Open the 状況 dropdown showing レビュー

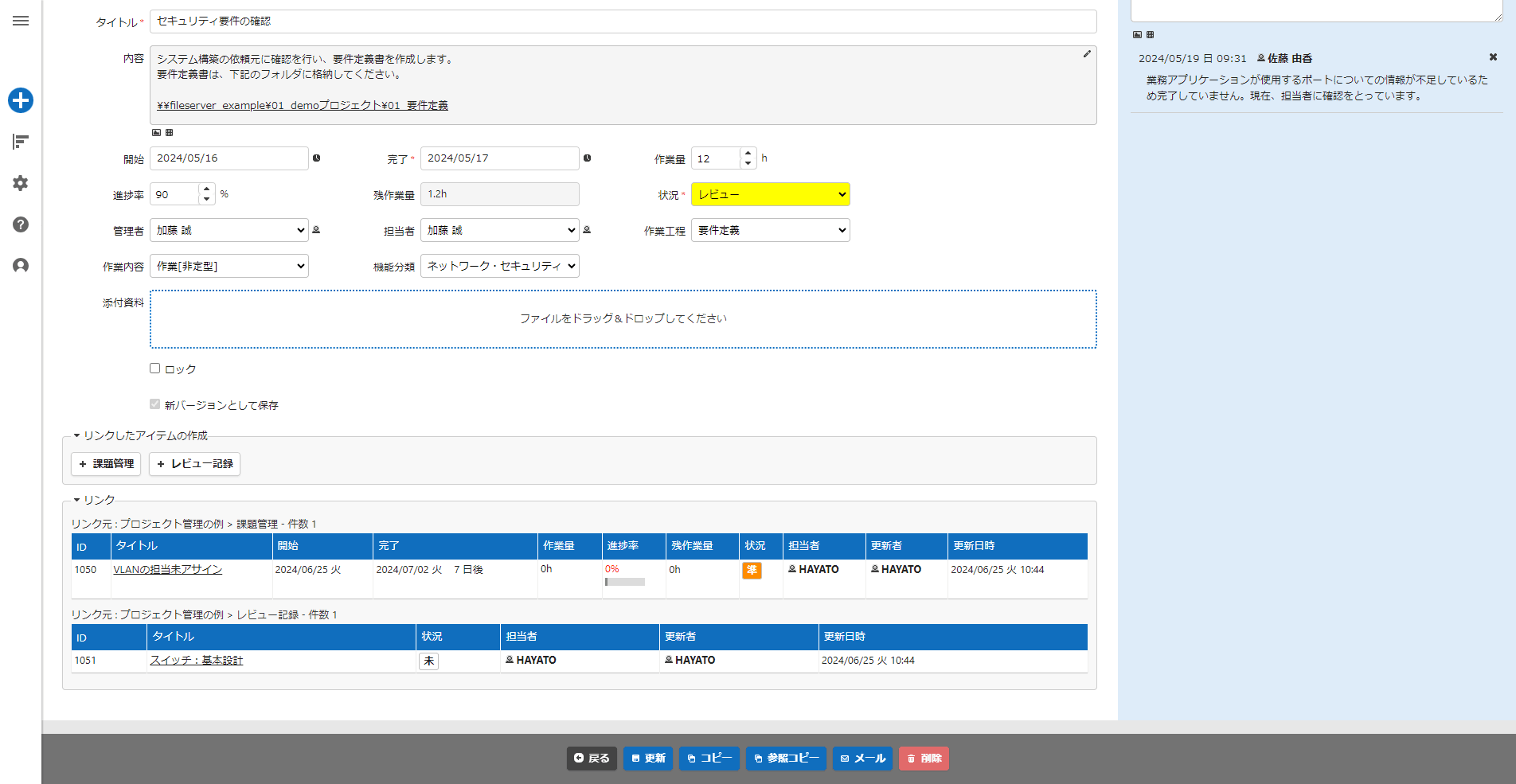pos(771,194)
